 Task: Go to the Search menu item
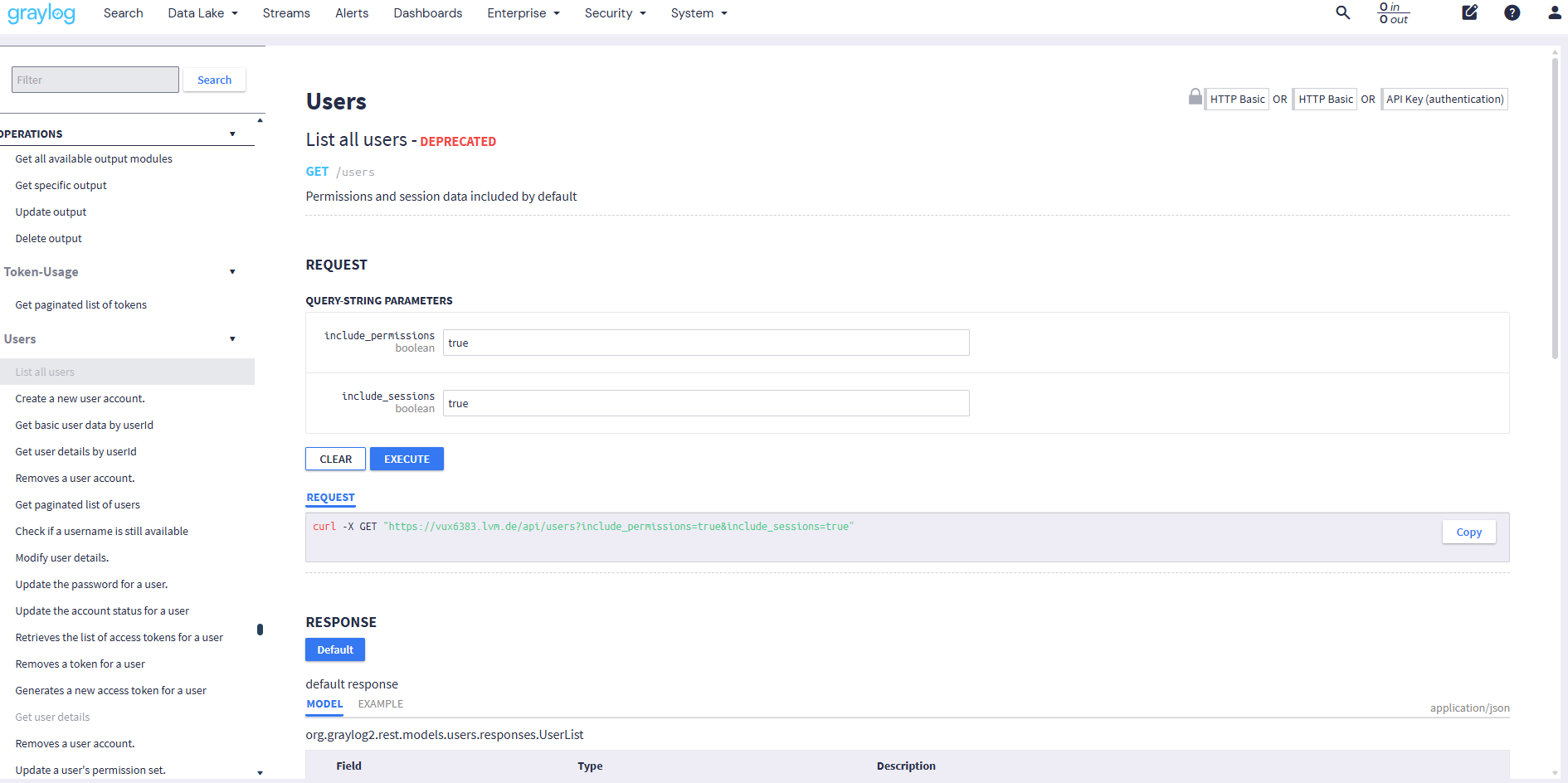[123, 13]
